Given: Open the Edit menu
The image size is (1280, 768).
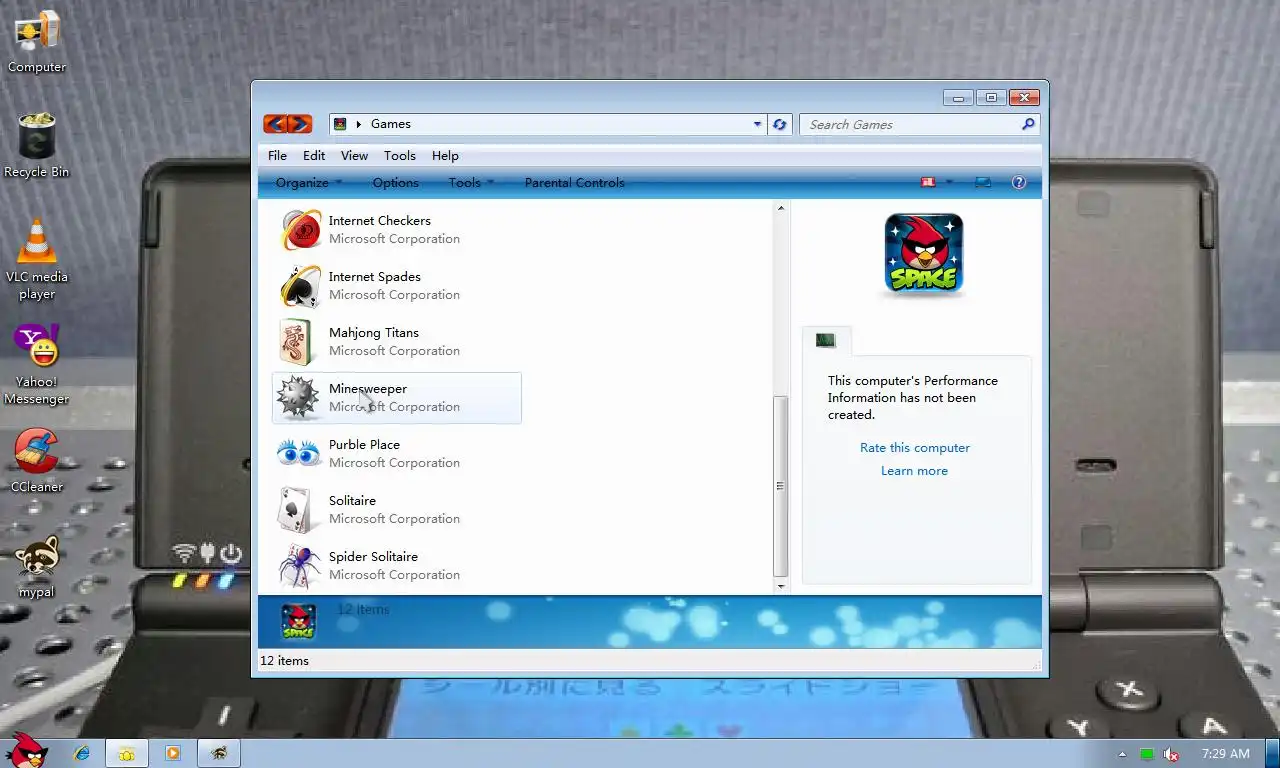Looking at the screenshot, I should click(x=314, y=155).
